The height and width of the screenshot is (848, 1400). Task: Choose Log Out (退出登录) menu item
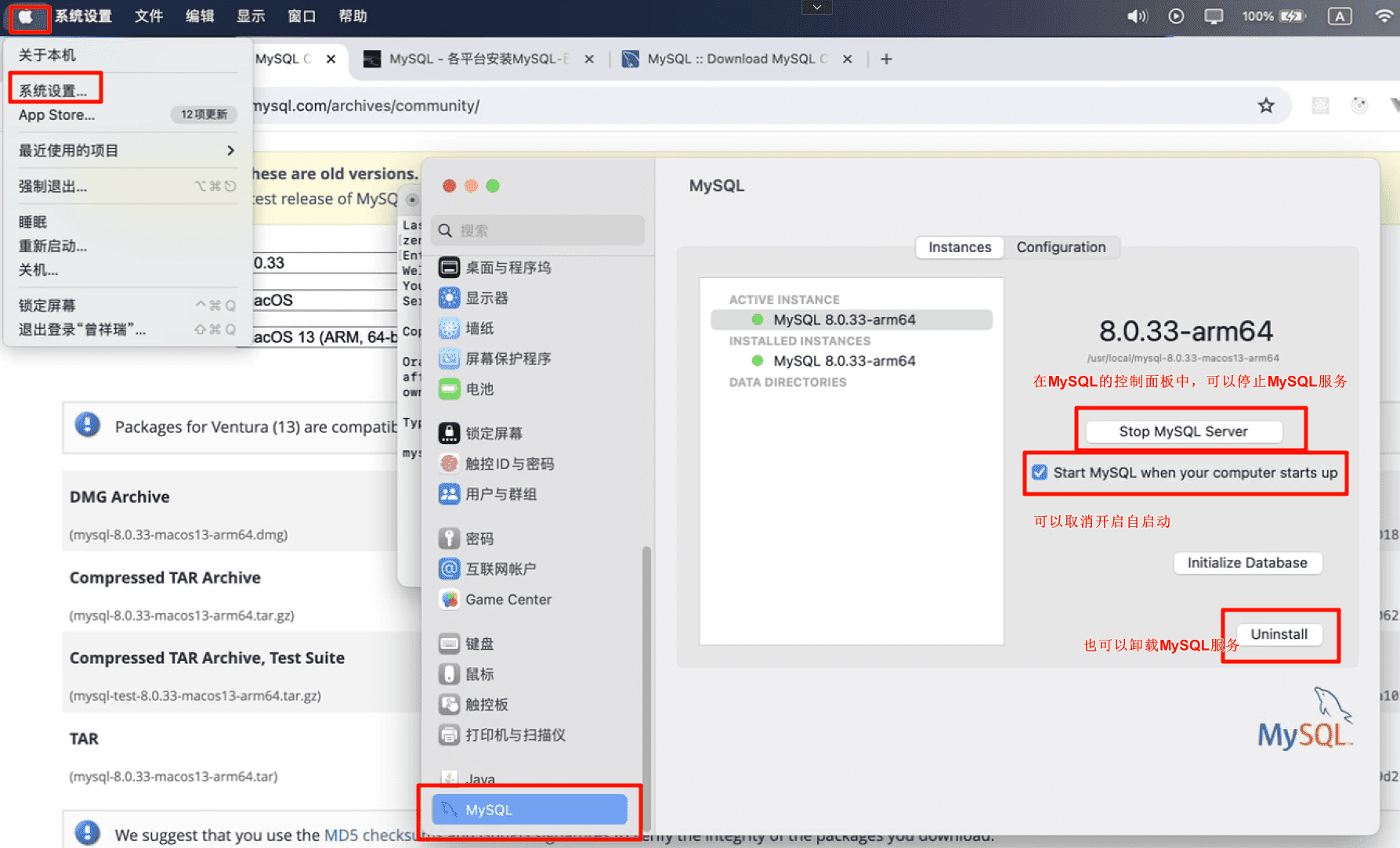click(x=127, y=330)
